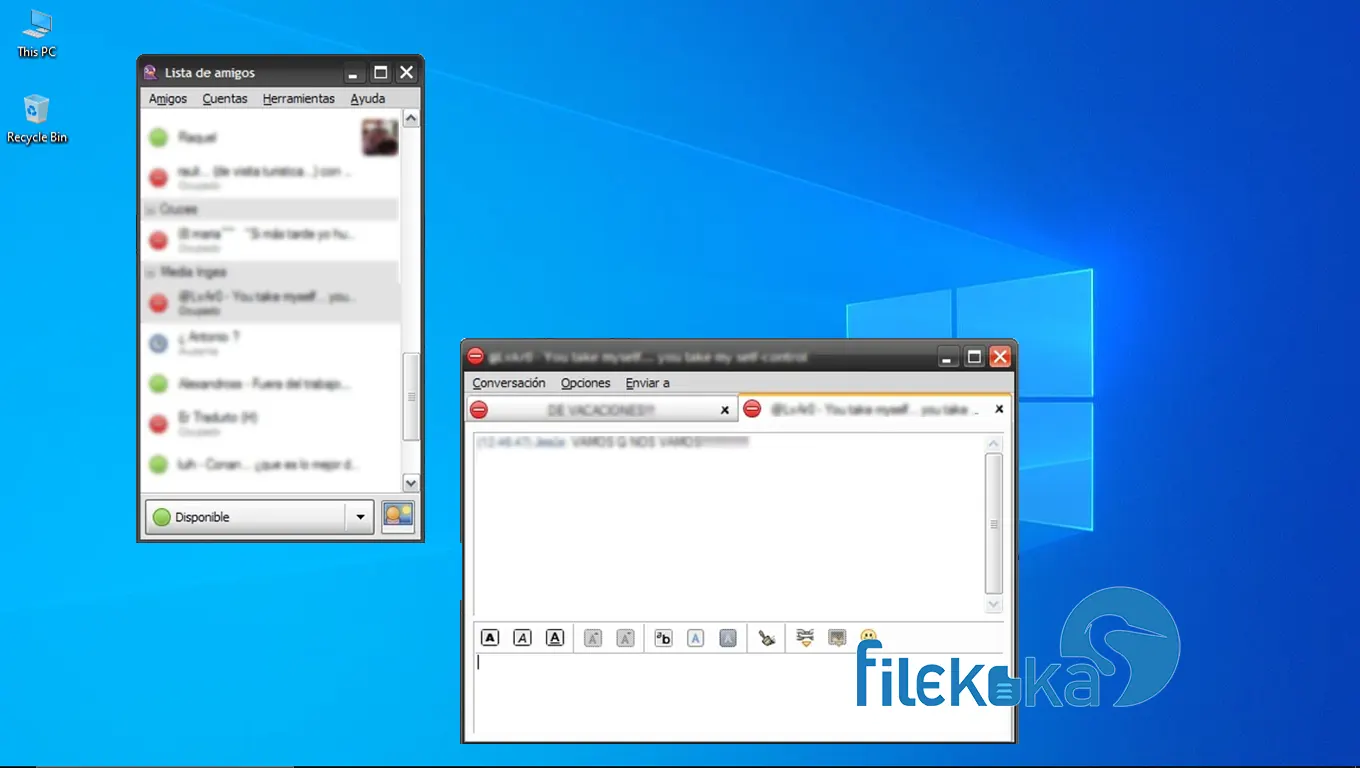Click the insert image icon
Image resolution: width=1360 pixels, height=768 pixels.
pyautogui.click(x=838, y=637)
